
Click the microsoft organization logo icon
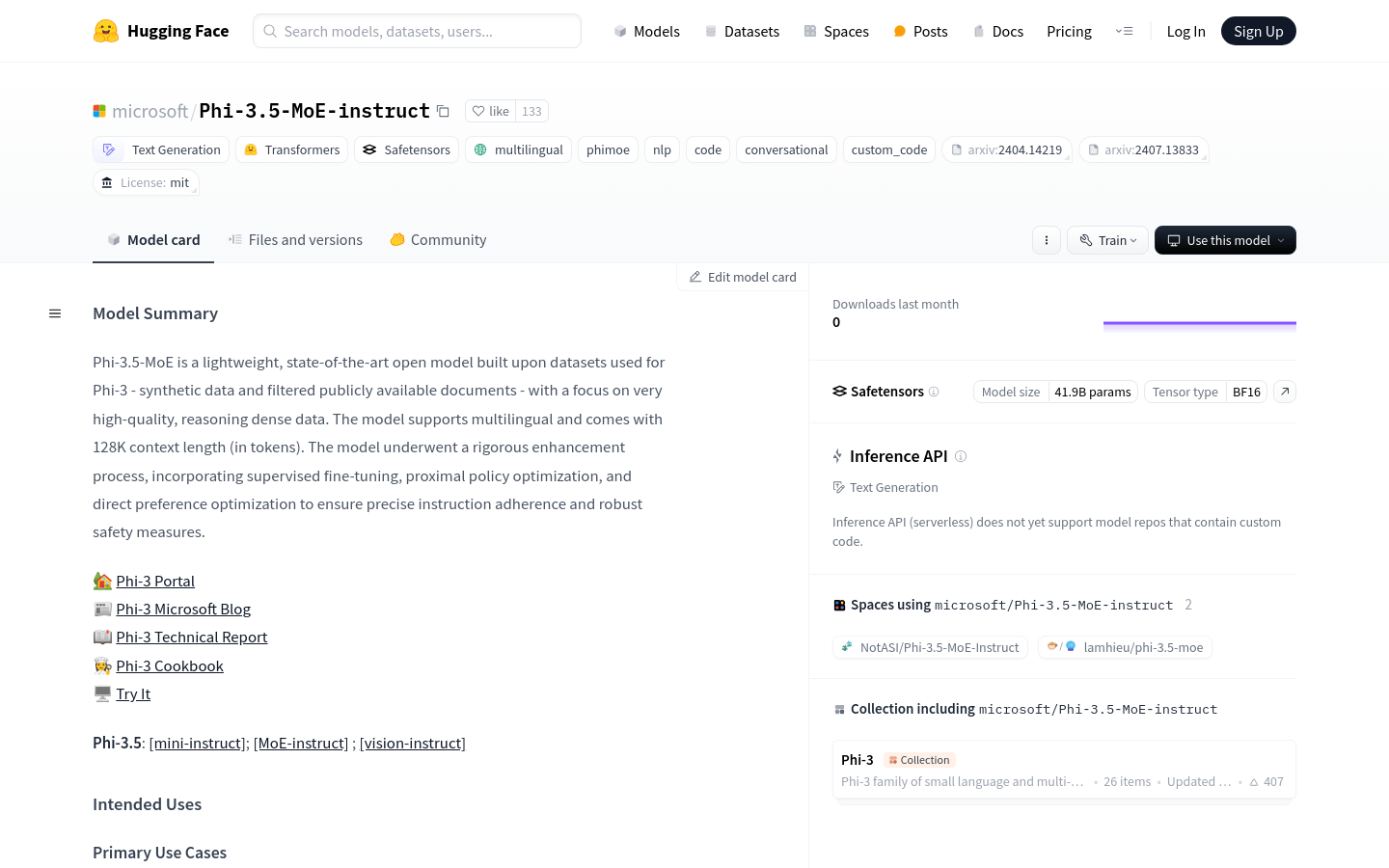(99, 111)
